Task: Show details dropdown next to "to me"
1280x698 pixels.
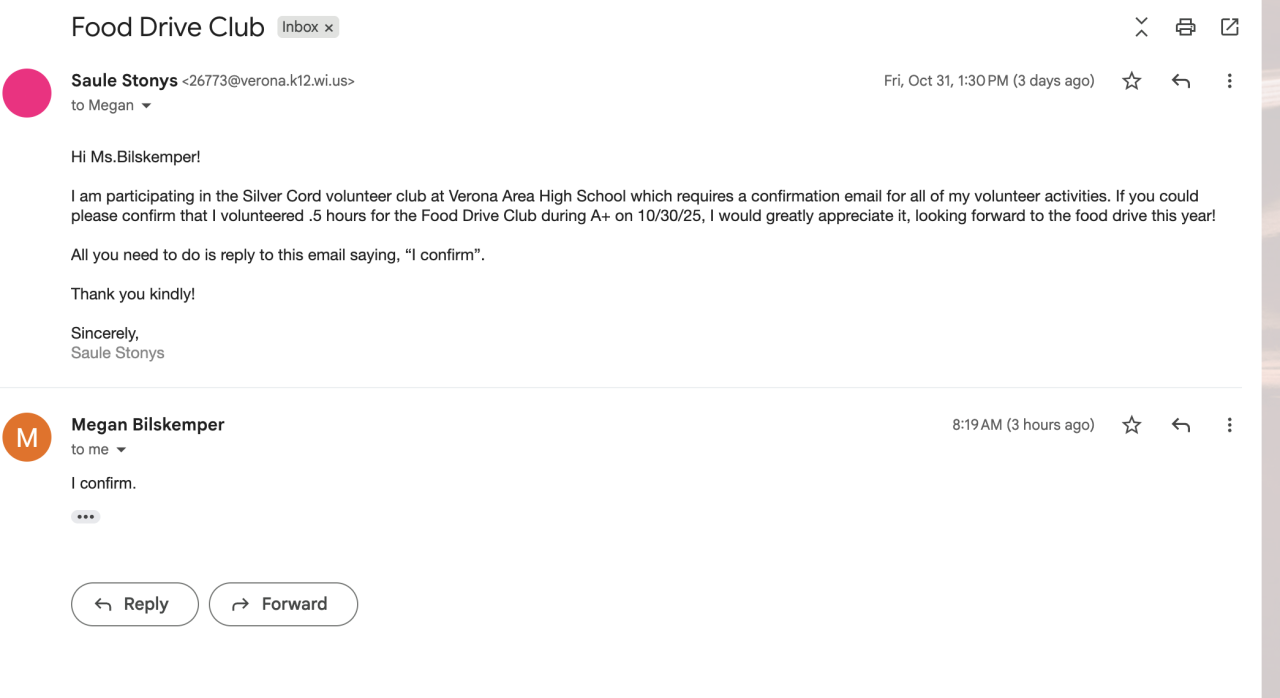Action: tap(122, 450)
